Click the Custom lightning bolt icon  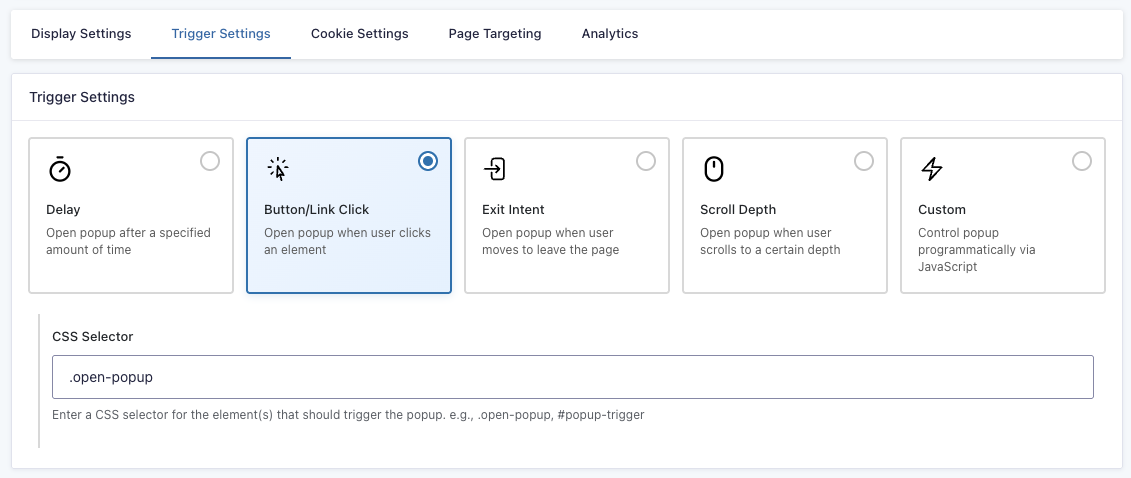click(x=931, y=169)
